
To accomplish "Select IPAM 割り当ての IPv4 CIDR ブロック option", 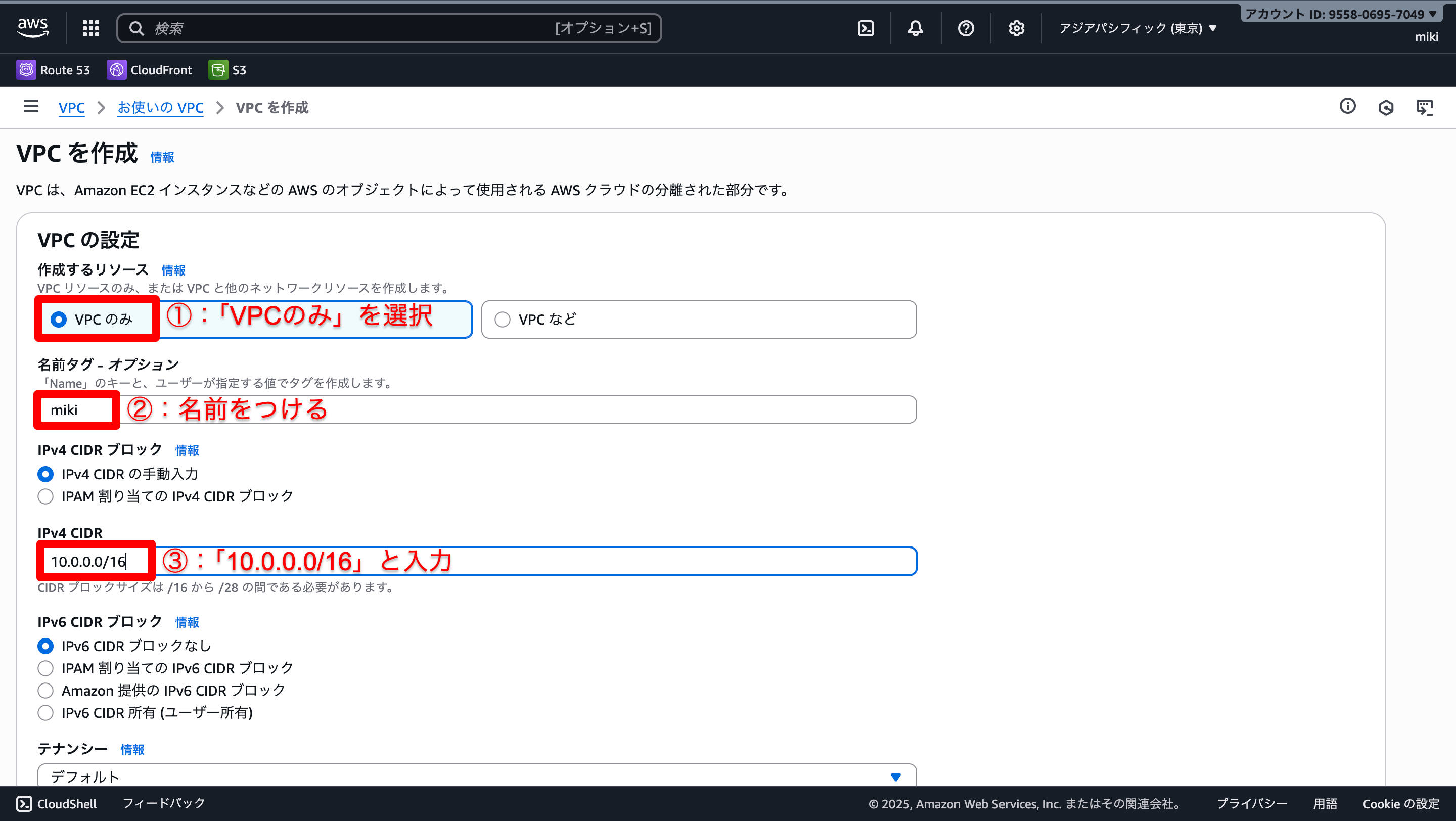I will tap(45, 496).
